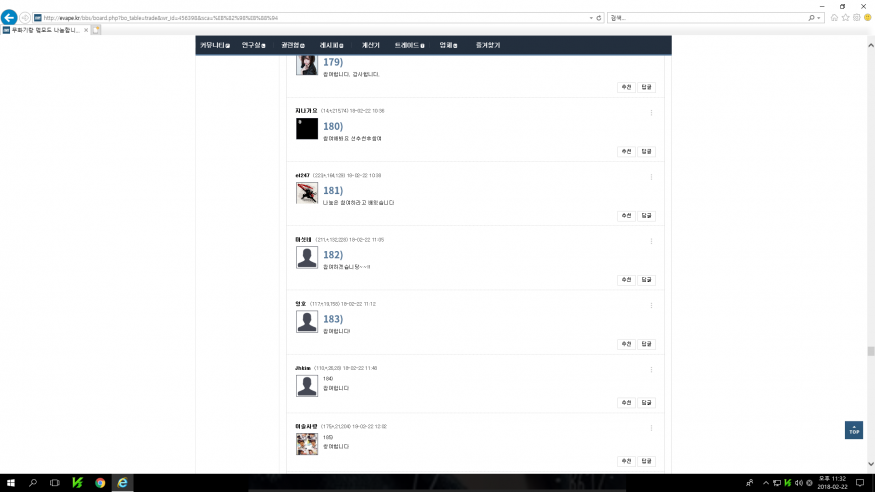Open the three-dot options for comment 182
The image size is (875, 492).
[651, 242]
